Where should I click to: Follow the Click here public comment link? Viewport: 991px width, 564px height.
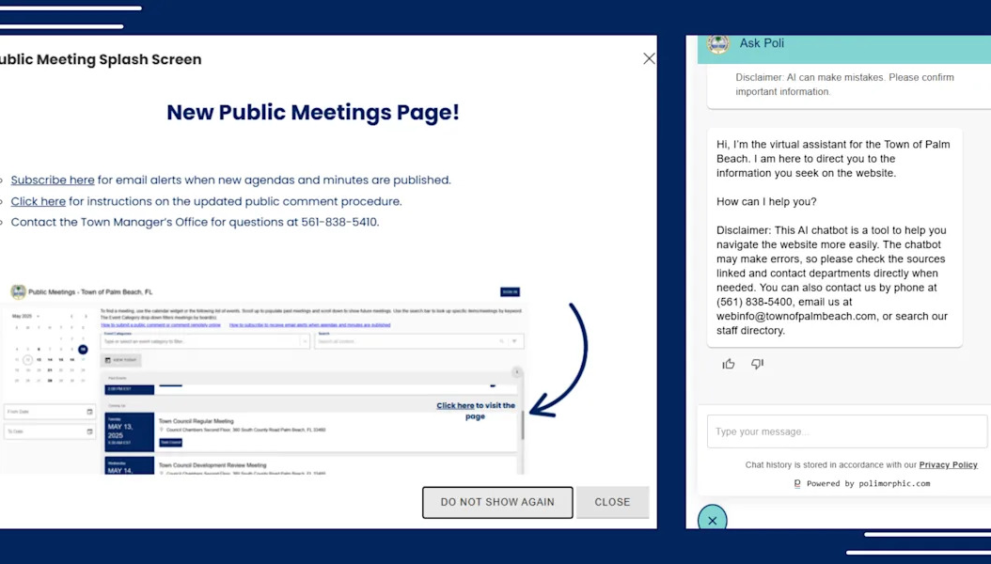tap(38, 202)
